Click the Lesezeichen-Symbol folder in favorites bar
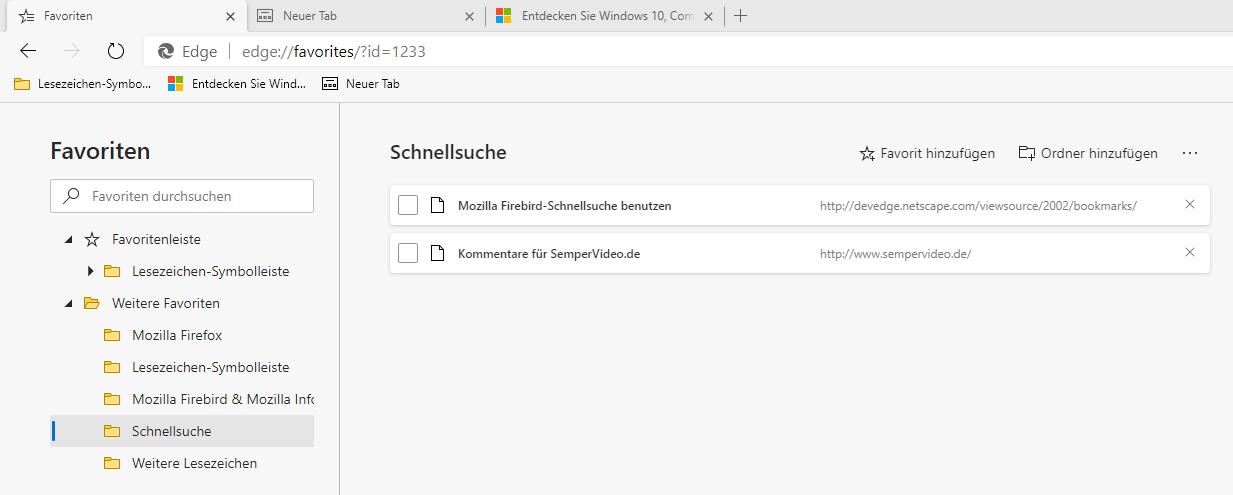 point(83,84)
